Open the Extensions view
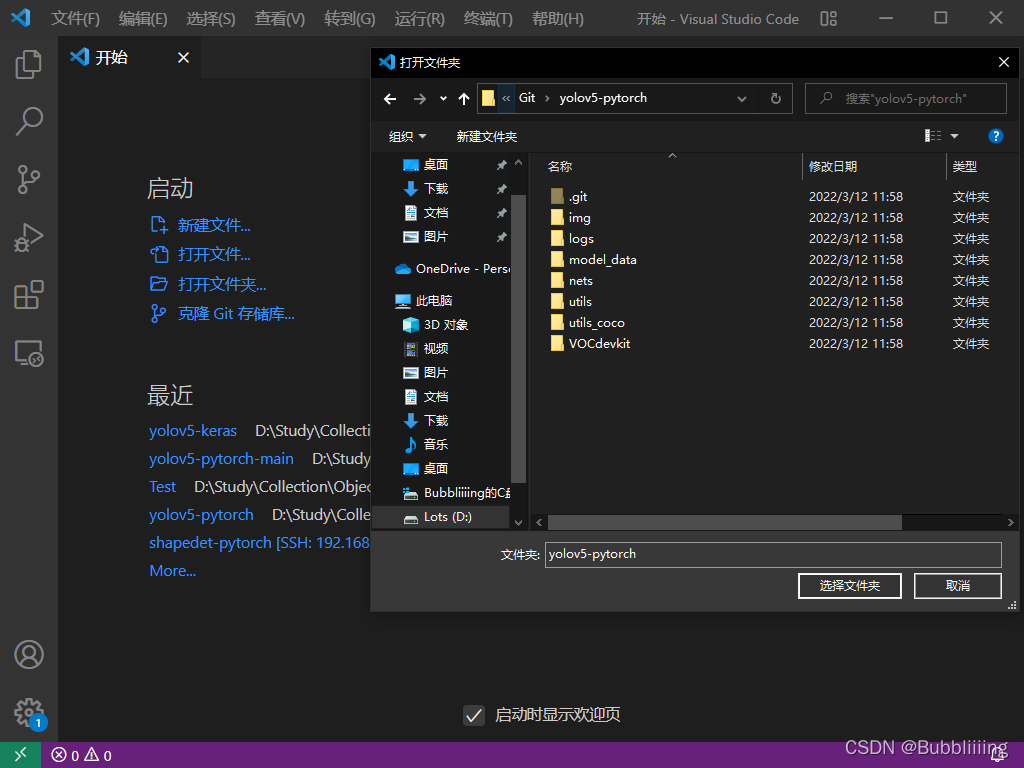Viewport: 1024px width, 768px height. [x=28, y=295]
